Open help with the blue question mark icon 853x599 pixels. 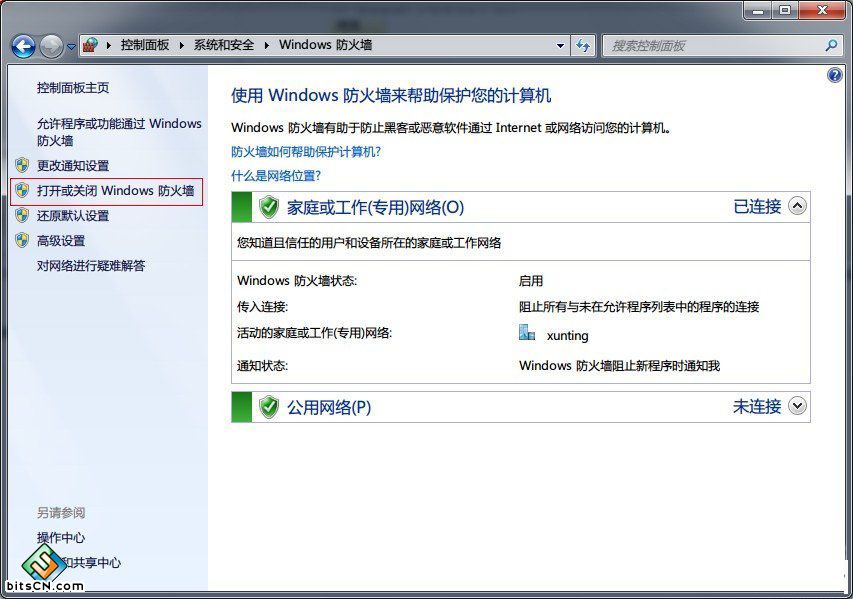pos(835,75)
